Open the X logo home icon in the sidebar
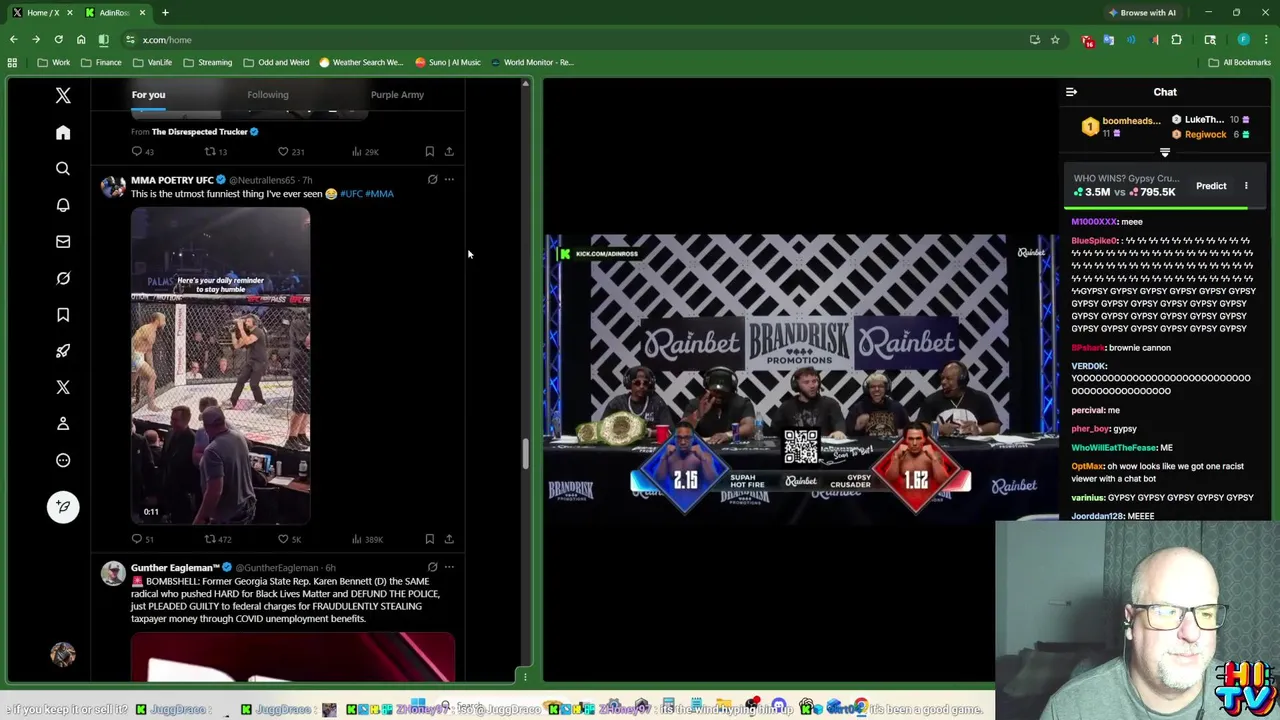 pyautogui.click(x=63, y=96)
